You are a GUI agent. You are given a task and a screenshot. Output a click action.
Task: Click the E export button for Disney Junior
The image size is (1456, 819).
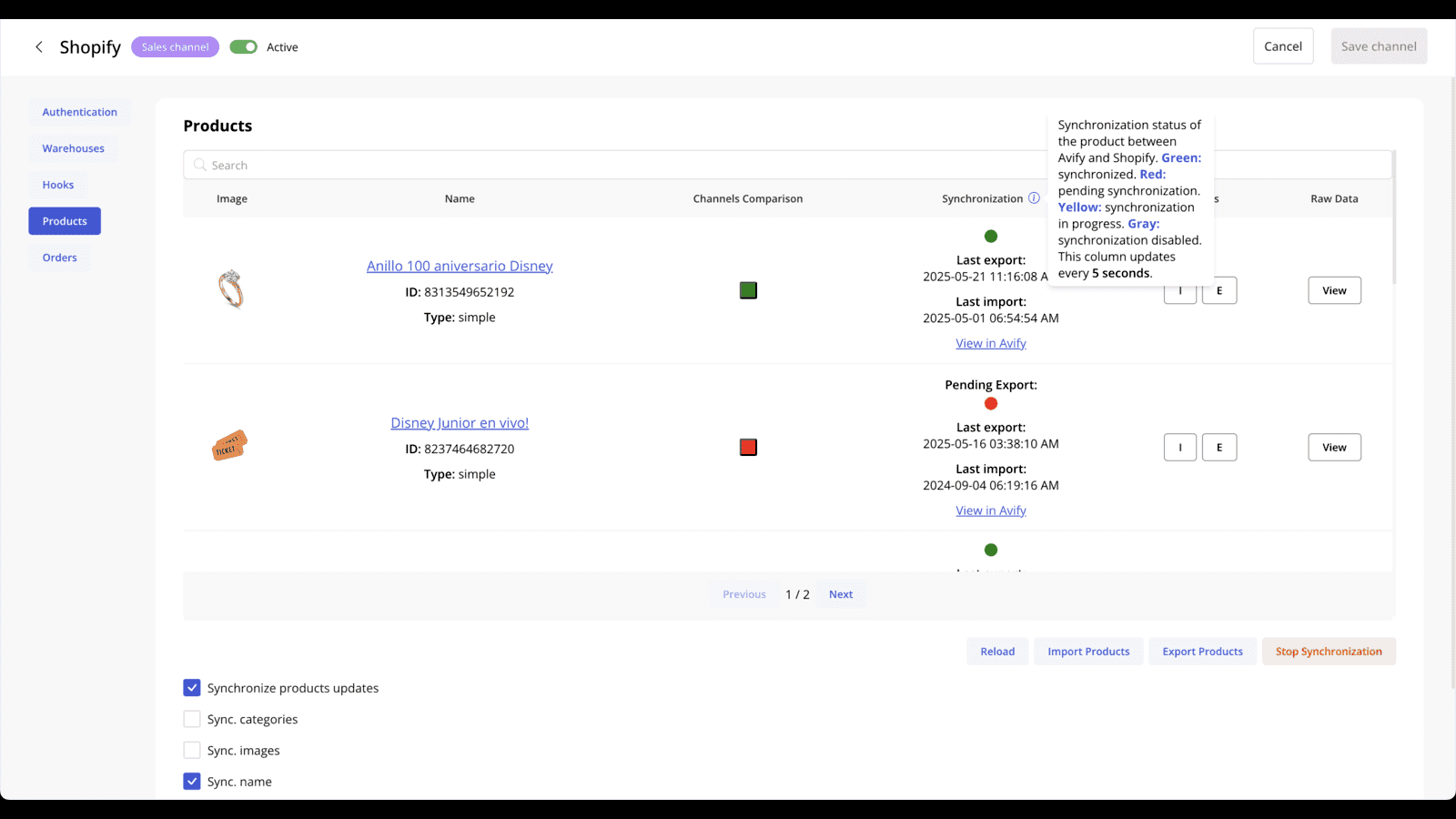coord(1219,447)
